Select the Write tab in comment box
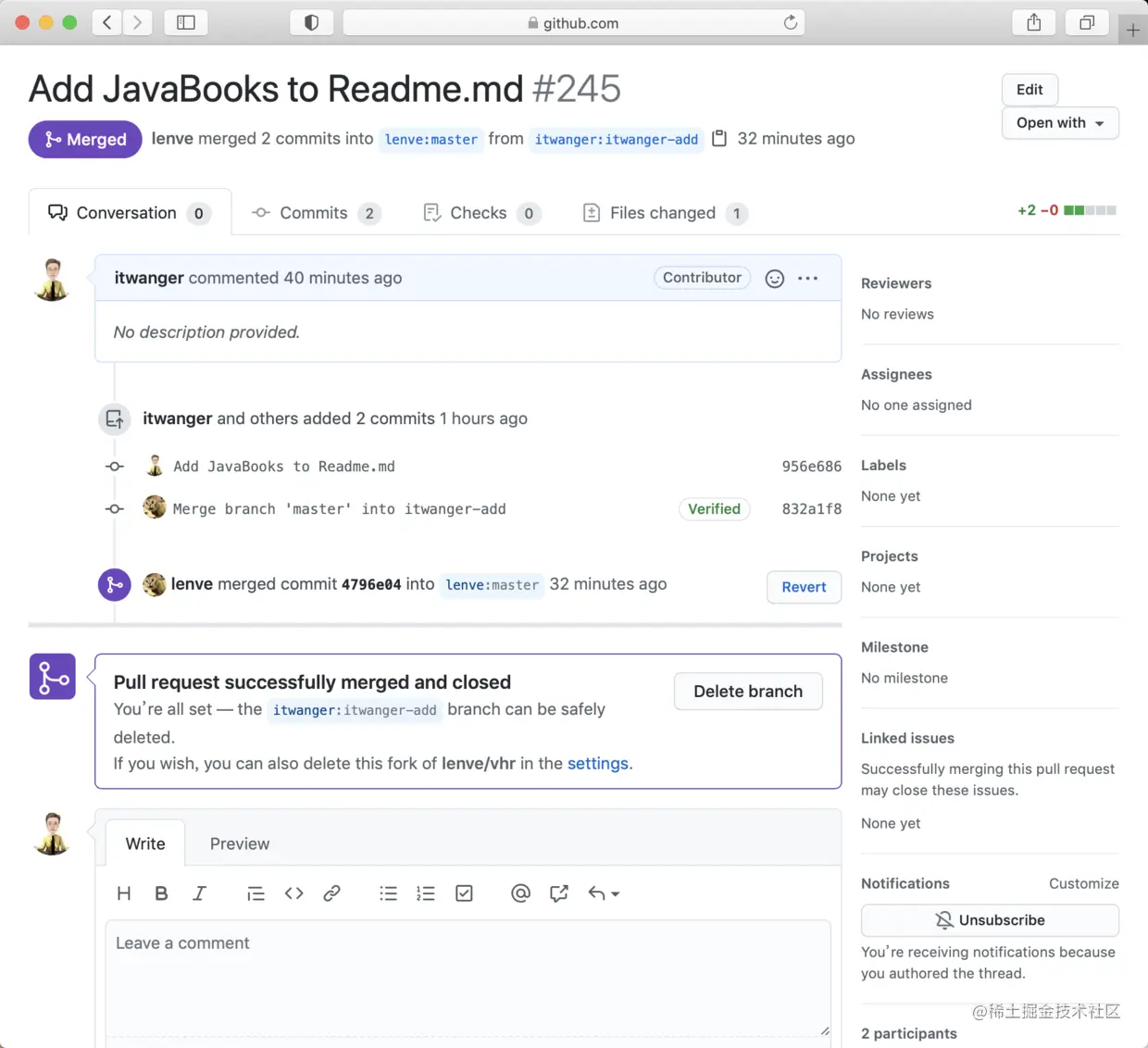Screen dimensions: 1148x1048 (x=145, y=843)
